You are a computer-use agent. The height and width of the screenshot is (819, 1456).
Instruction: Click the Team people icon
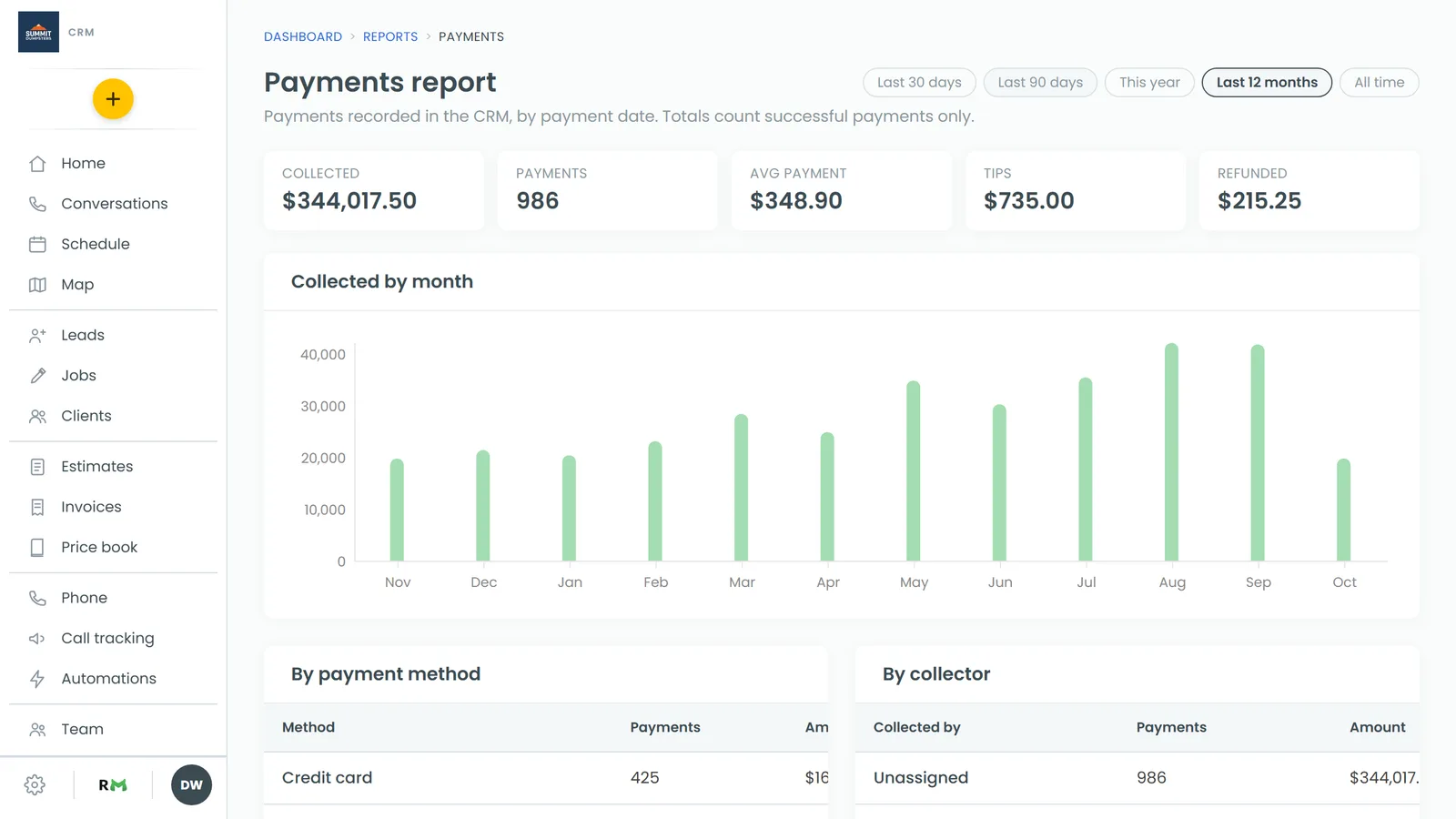pyautogui.click(x=37, y=730)
